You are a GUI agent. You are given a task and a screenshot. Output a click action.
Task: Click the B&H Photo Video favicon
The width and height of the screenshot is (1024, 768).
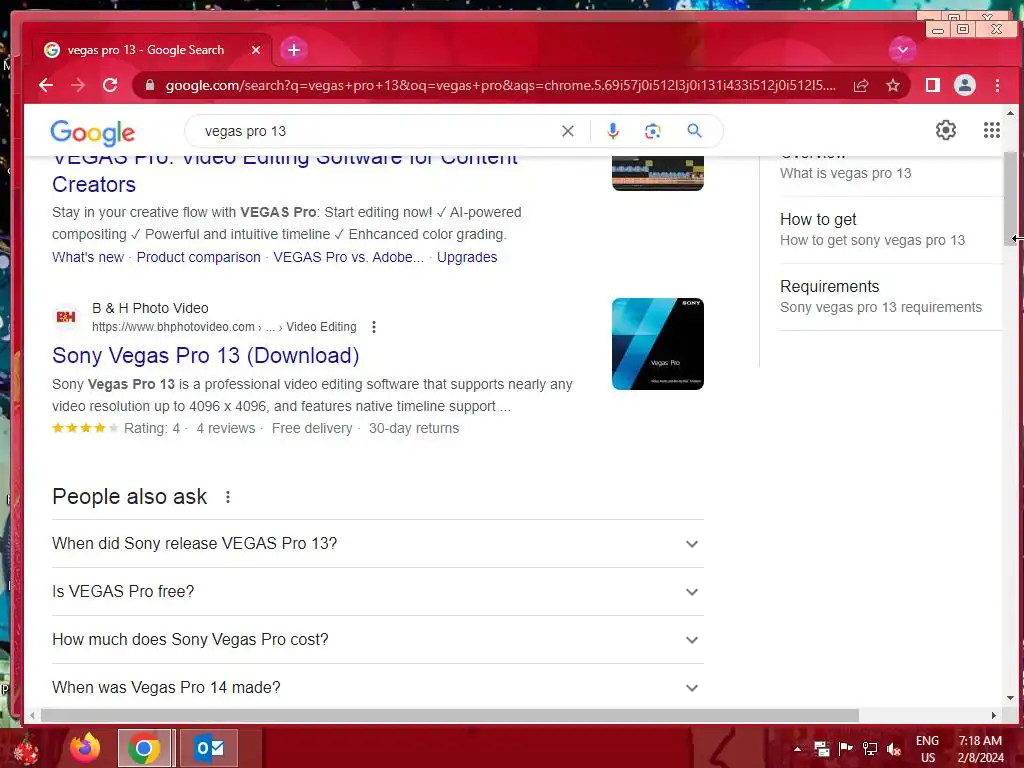point(66,317)
